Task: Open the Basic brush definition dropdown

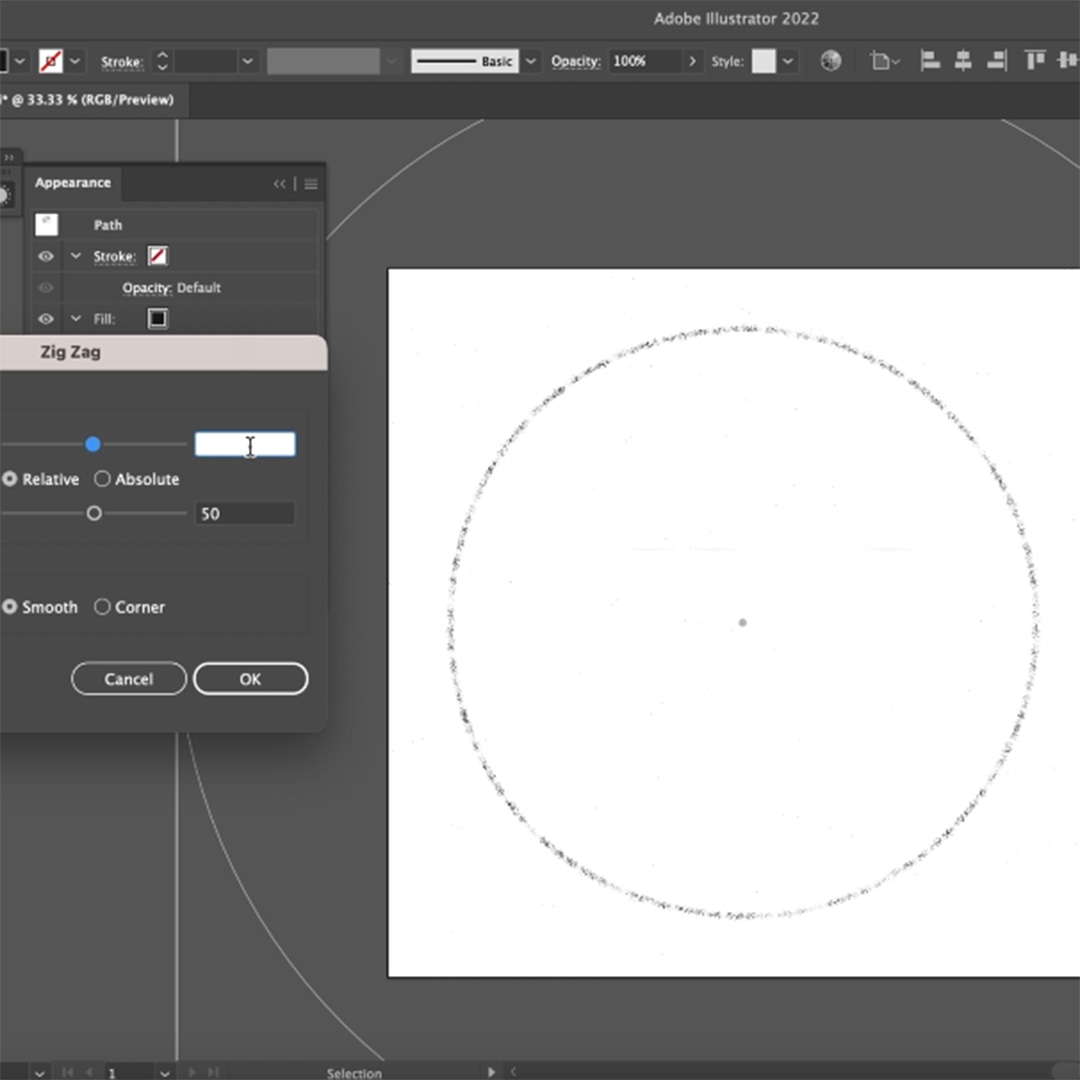Action: 531,61
